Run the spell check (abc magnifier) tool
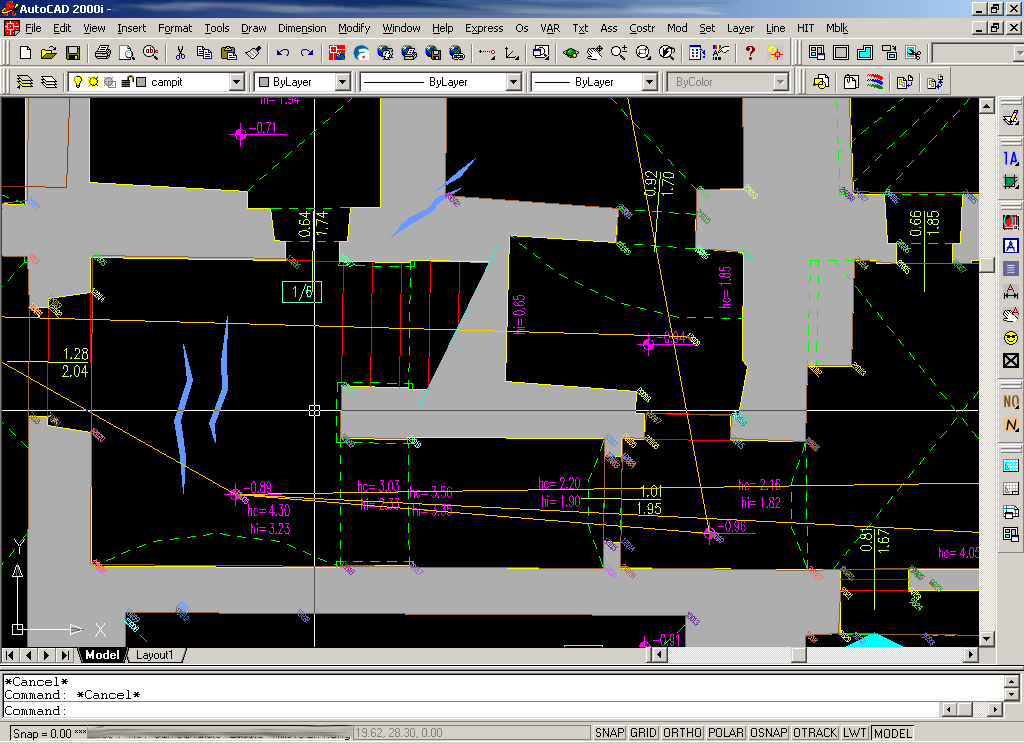 [x=151, y=53]
